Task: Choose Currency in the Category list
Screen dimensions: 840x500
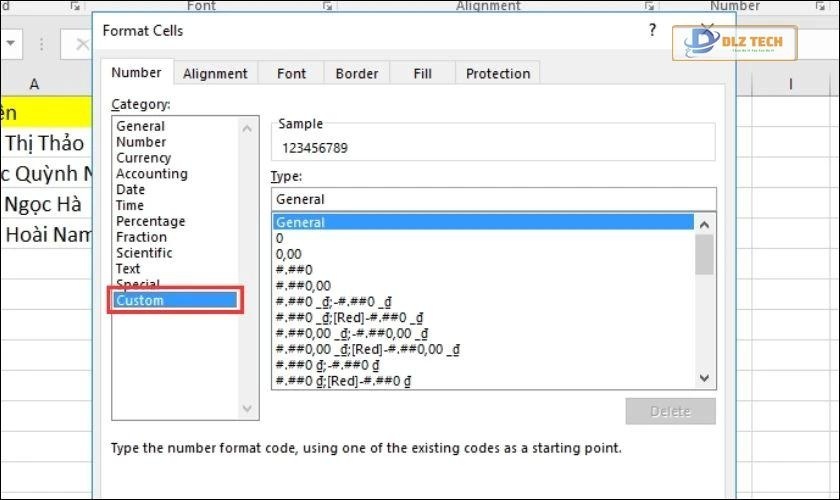Action: coord(143,158)
